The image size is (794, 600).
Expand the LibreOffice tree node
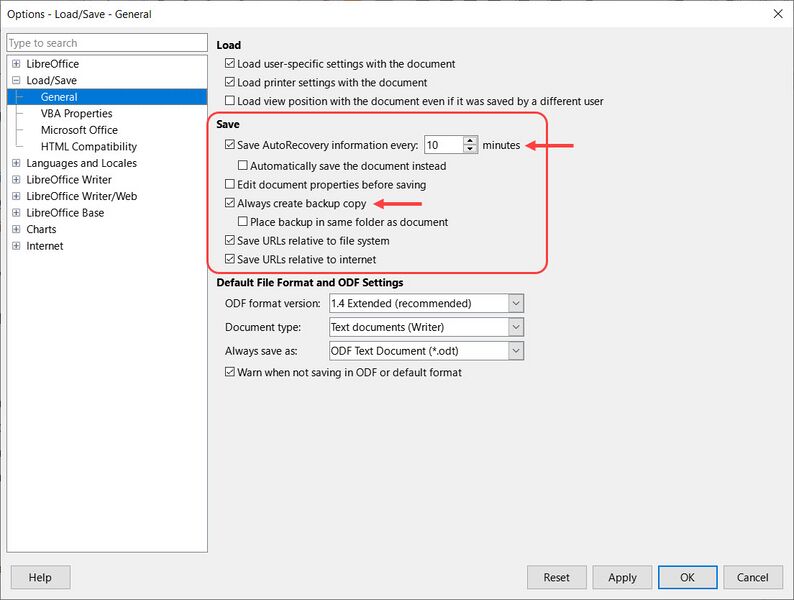tap(16, 64)
